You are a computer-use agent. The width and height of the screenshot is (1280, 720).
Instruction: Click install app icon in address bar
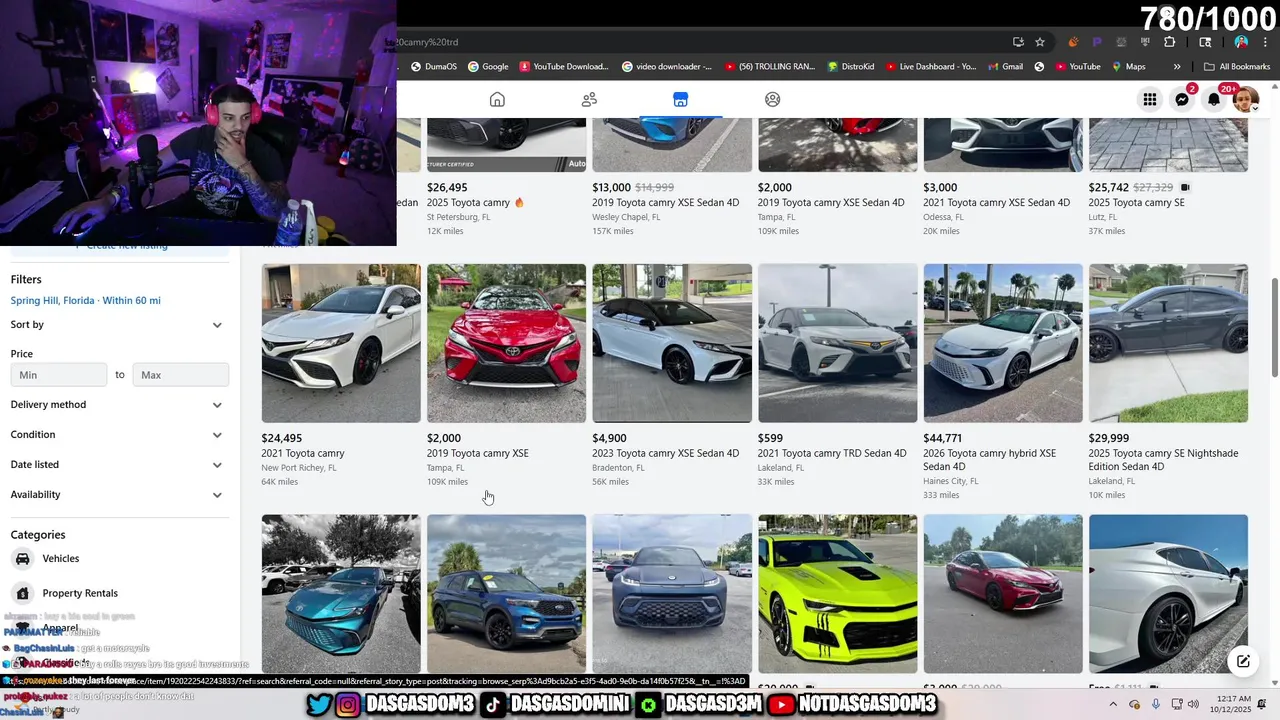pos(1018,42)
